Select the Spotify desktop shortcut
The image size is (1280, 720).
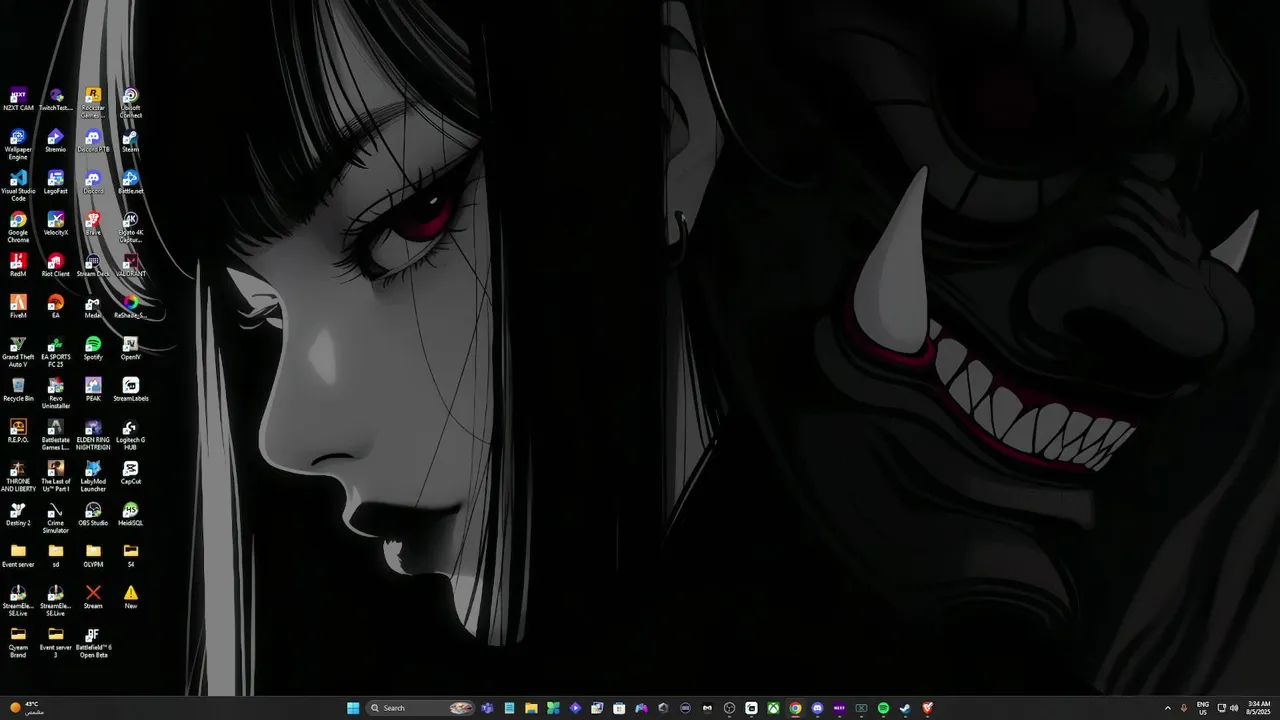click(93, 349)
